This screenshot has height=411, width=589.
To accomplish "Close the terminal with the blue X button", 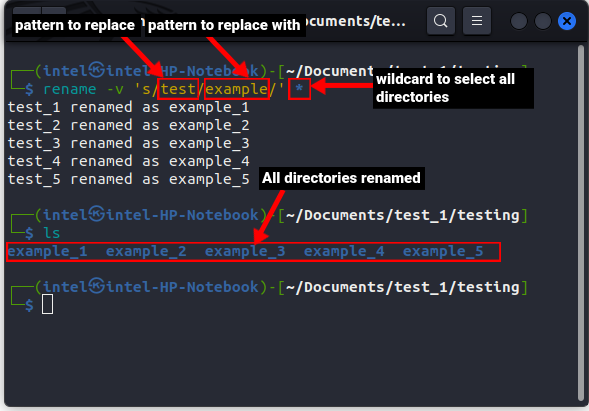I will [x=567, y=21].
